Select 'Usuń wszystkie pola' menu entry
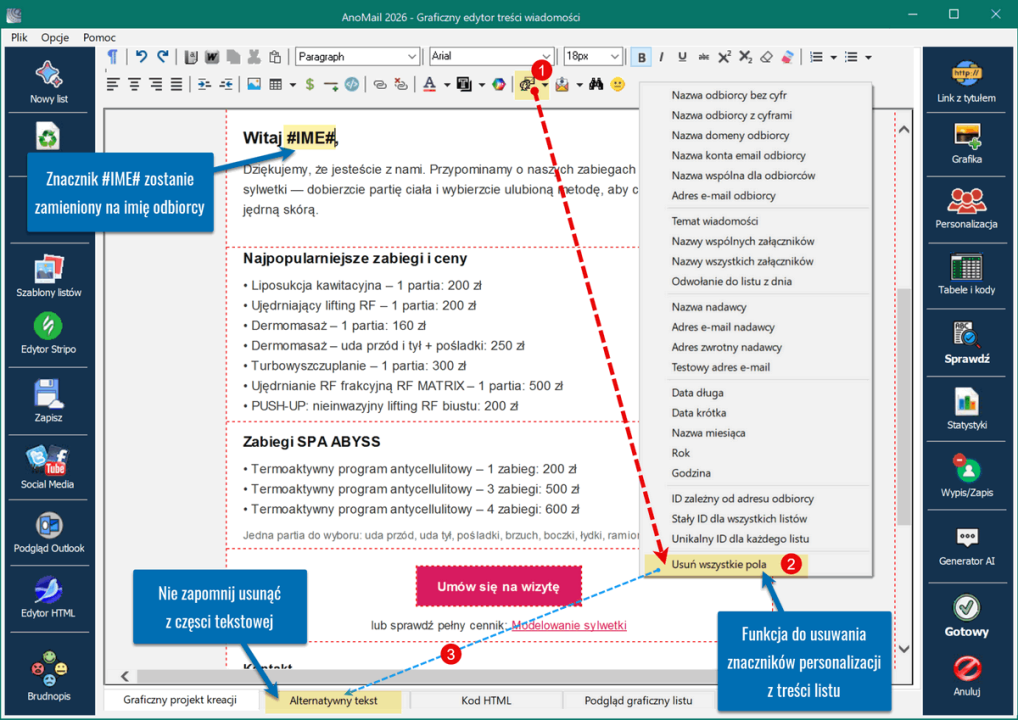This screenshot has width=1018, height=720. (x=719, y=564)
